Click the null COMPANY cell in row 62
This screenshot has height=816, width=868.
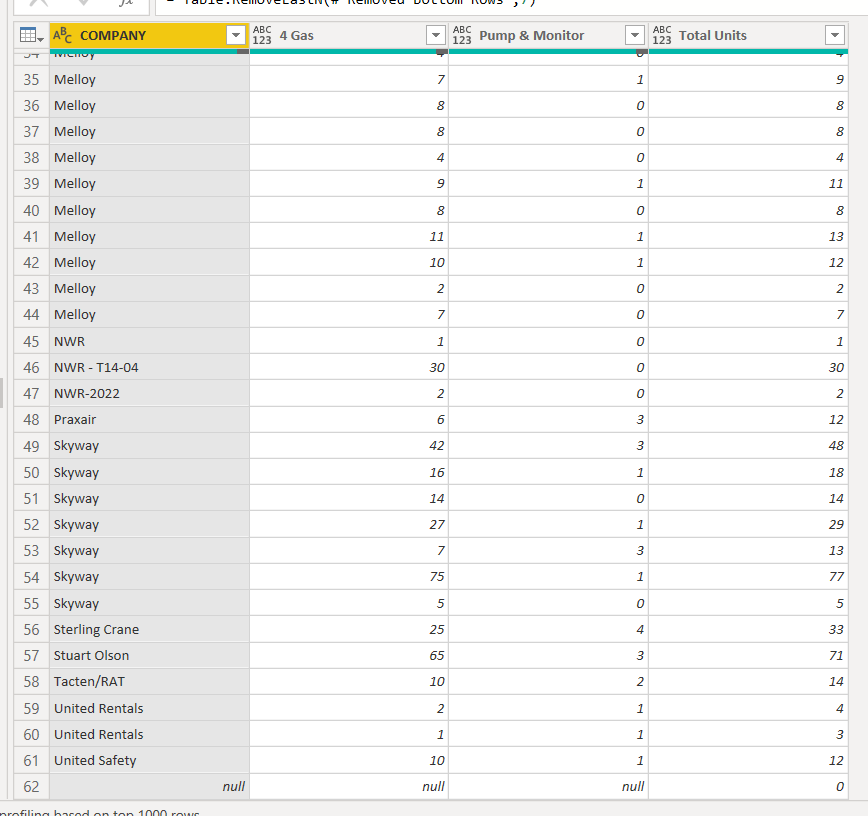click(149, 787)
